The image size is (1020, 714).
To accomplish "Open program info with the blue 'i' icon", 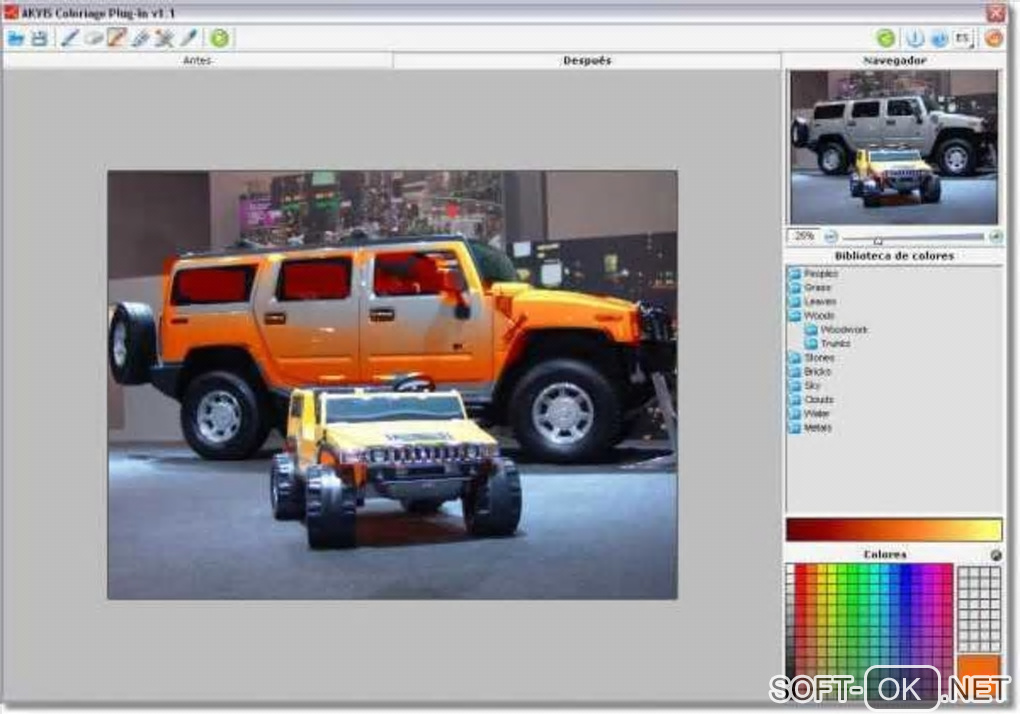I will point(914,38).
